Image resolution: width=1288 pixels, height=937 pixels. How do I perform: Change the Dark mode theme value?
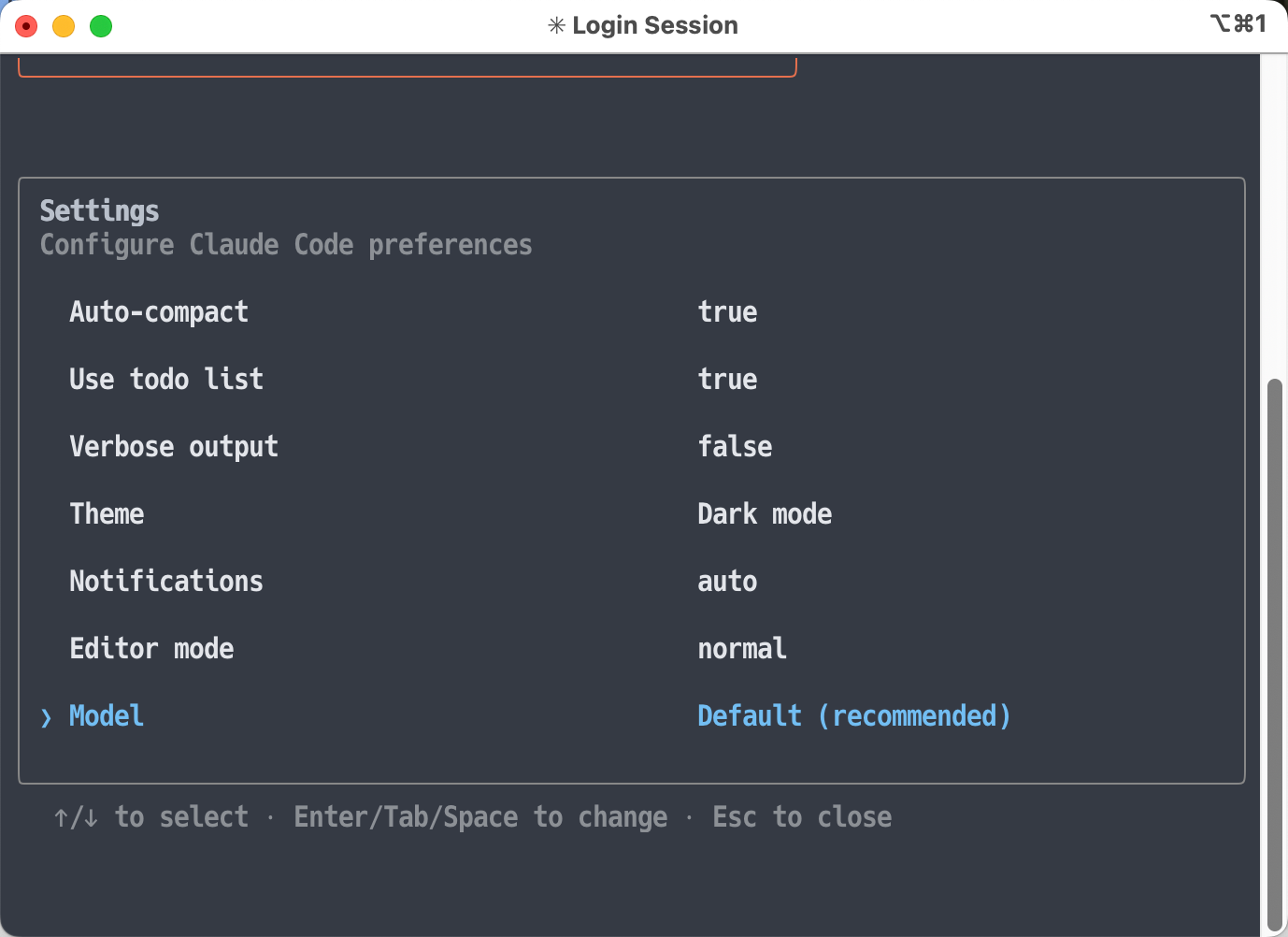765,514
